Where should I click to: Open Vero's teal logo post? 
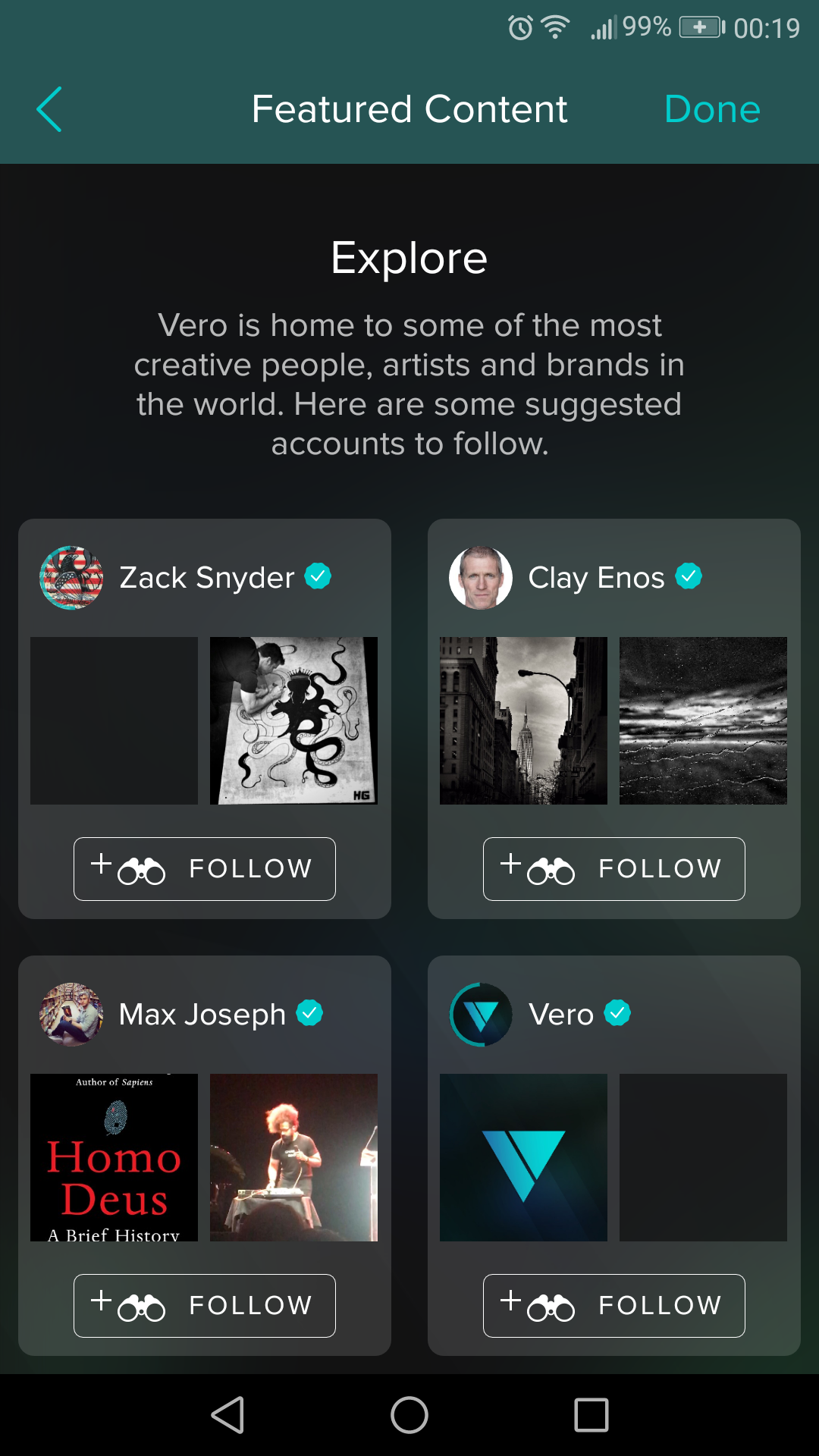(523, 1157)
